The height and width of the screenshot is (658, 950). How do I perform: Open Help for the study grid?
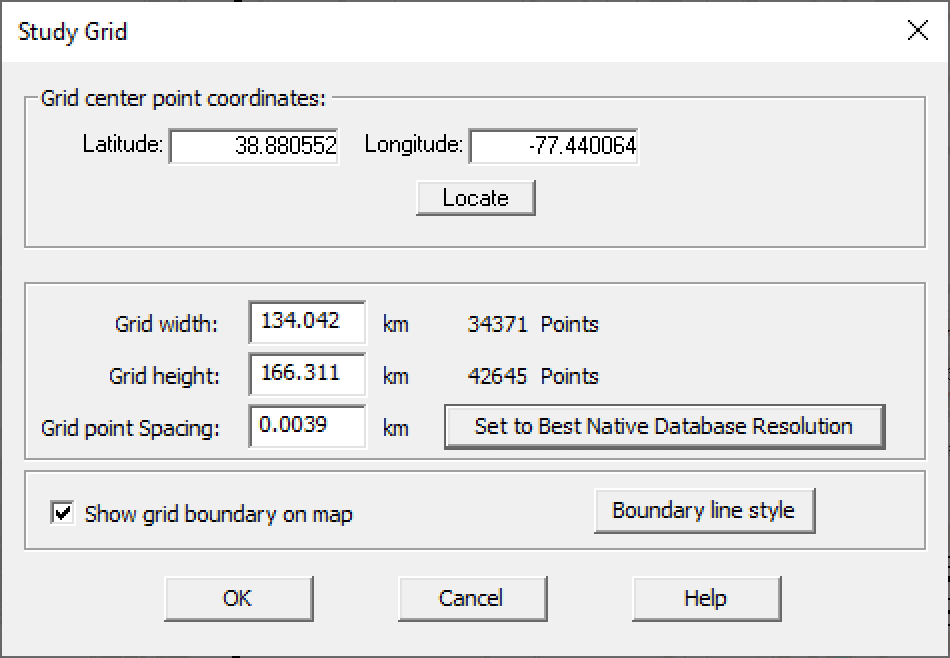(x=705, y=598)
